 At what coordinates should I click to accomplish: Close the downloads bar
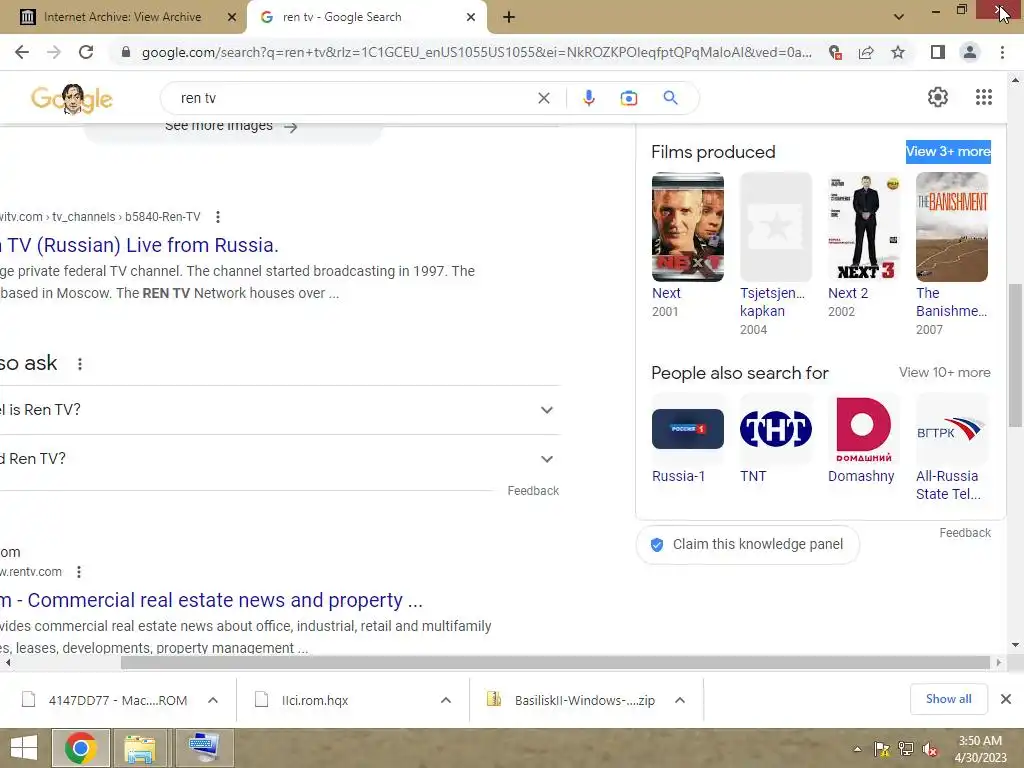pyautogui.click(x=1006, y=699)
